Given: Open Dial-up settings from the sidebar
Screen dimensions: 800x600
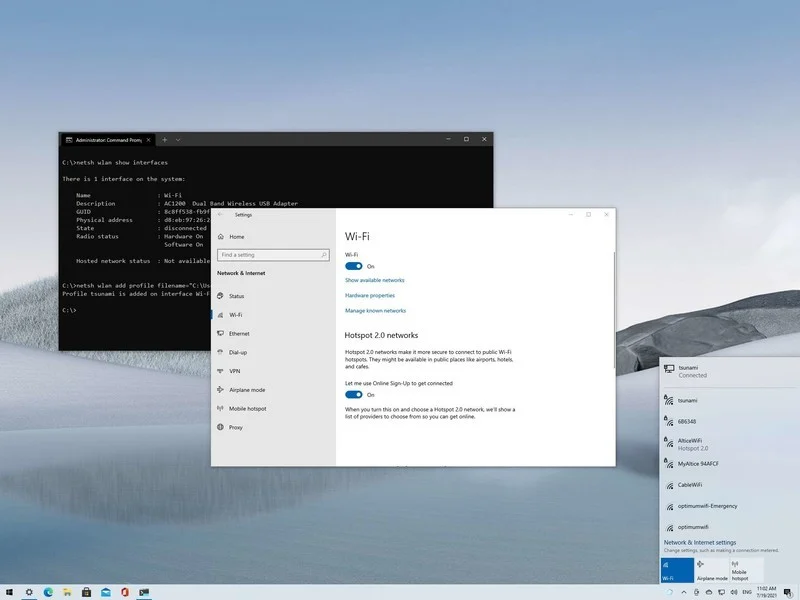Looking at the screenshot, I should pos(238,352).
